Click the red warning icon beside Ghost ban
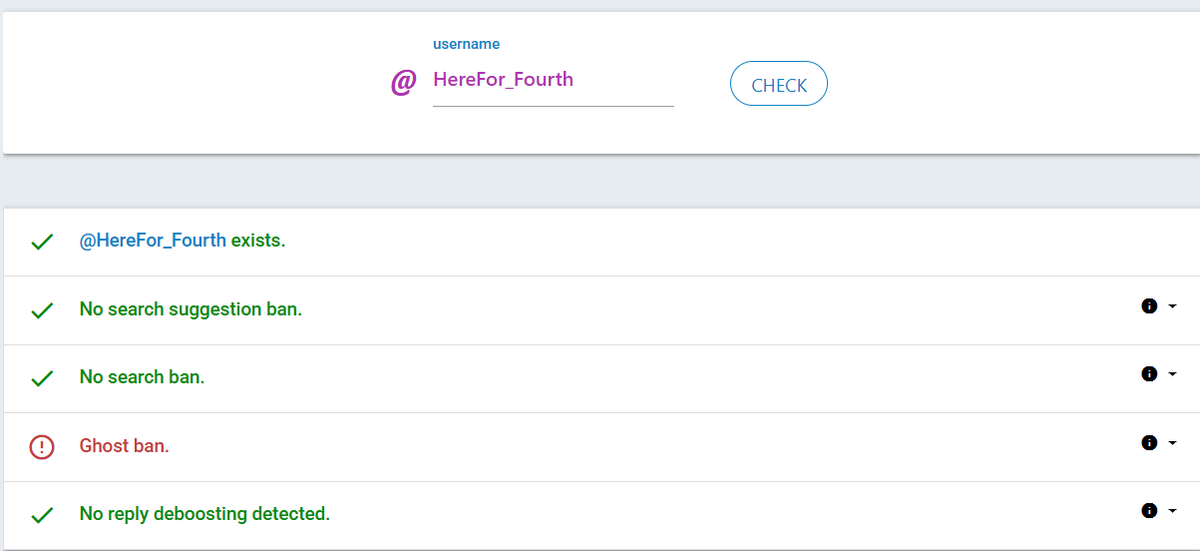 tap(42, 447)
